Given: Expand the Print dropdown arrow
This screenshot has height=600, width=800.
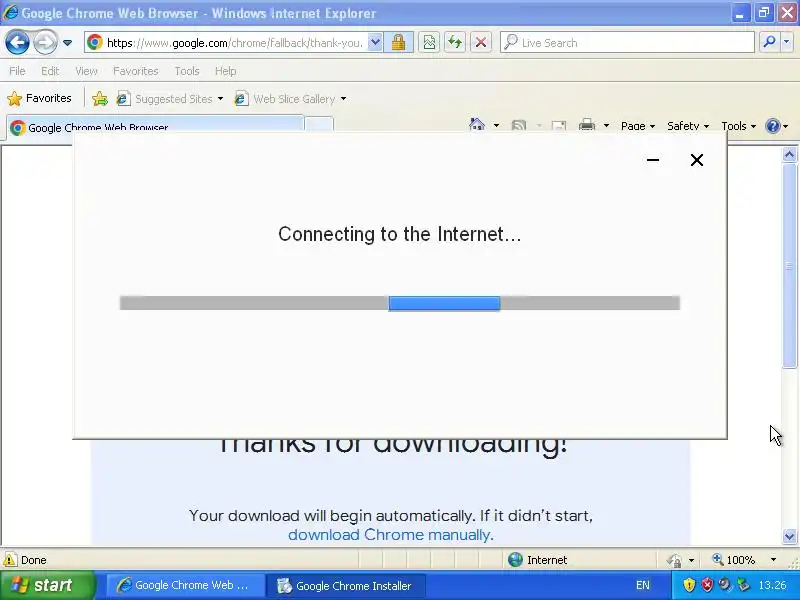Looking at the screenshot, I should tap(606, 126).
